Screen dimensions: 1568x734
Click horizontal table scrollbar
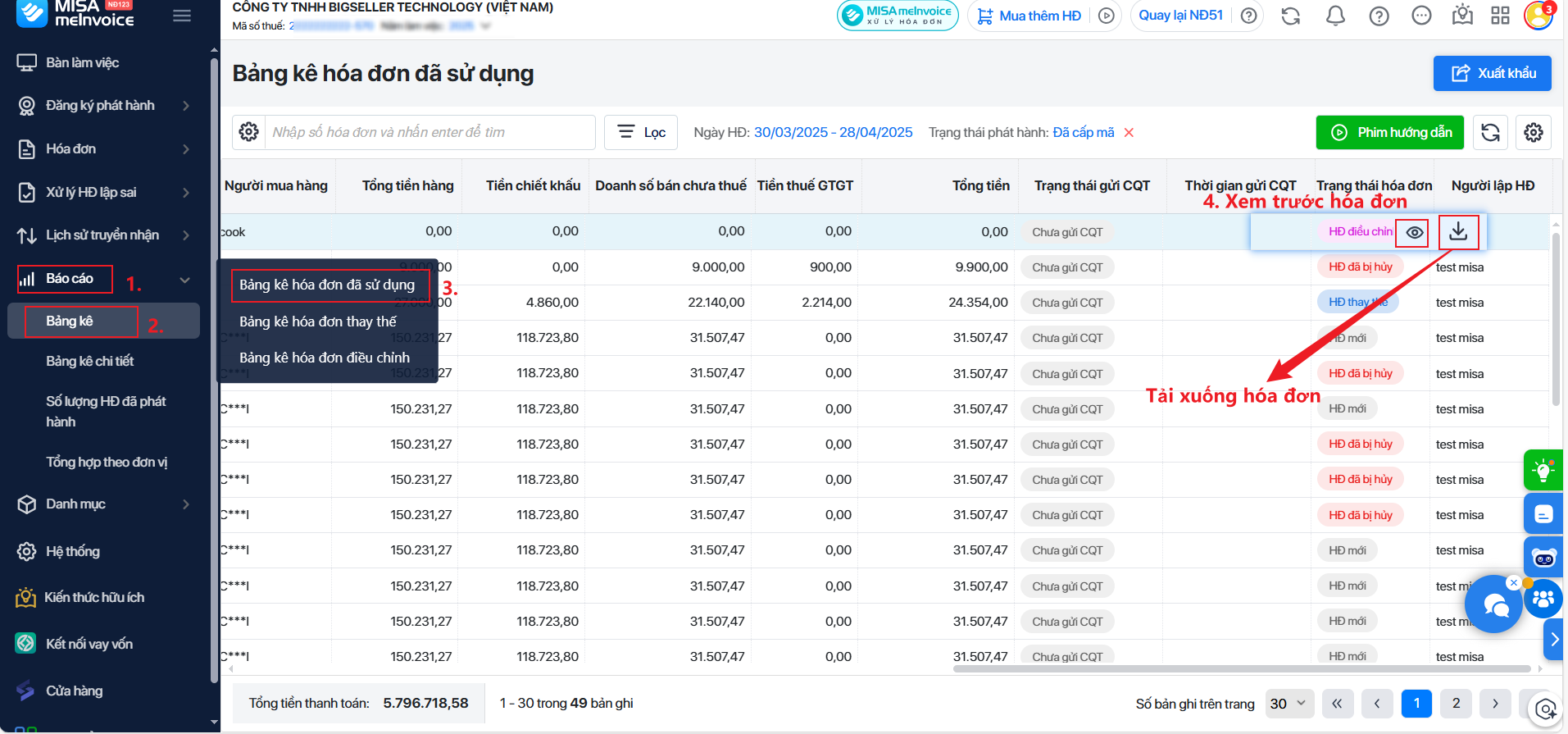tap(1242, 668)
